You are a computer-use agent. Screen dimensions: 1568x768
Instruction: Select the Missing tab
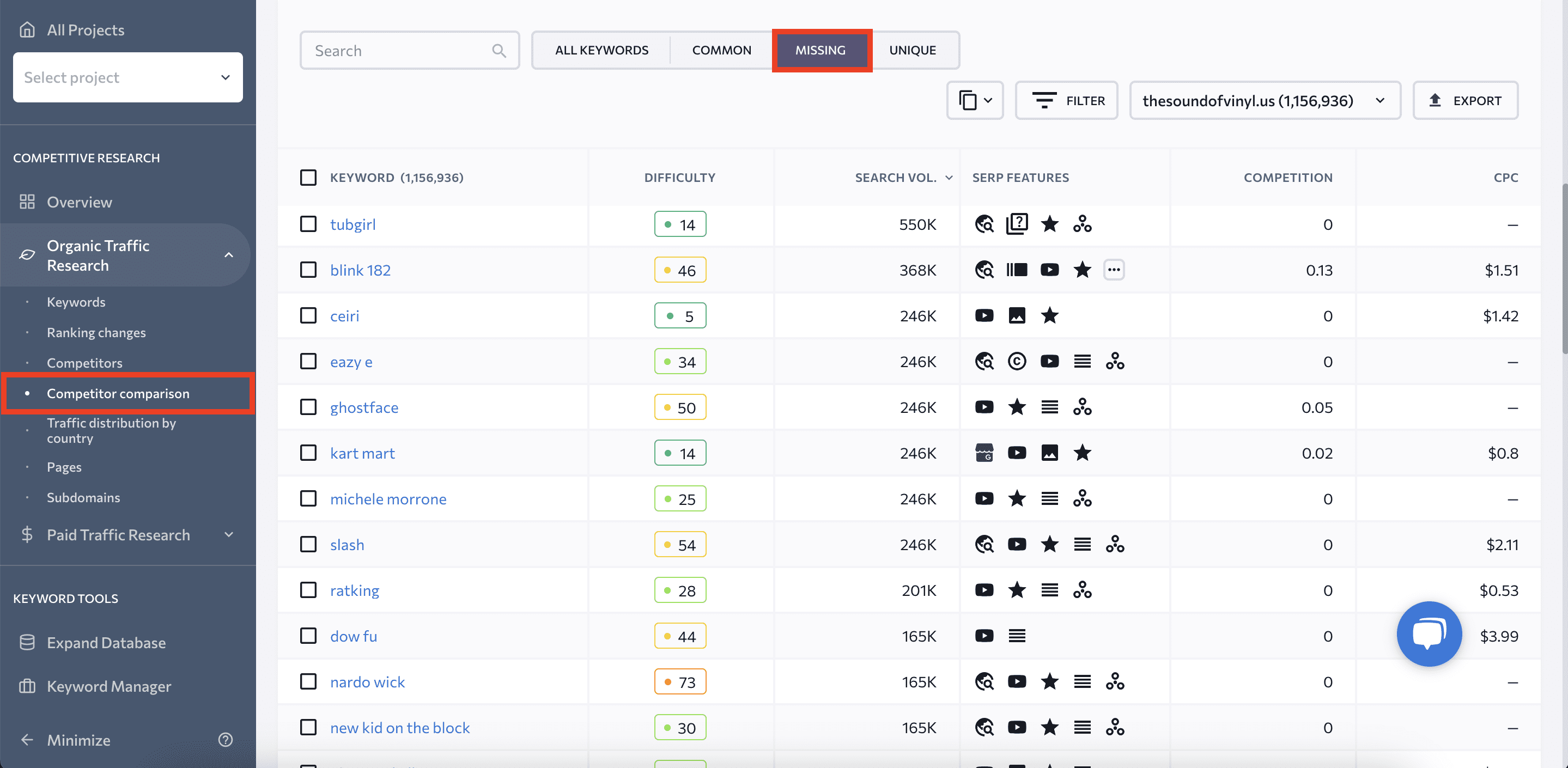pyautogui.click(x=821, y=50)
